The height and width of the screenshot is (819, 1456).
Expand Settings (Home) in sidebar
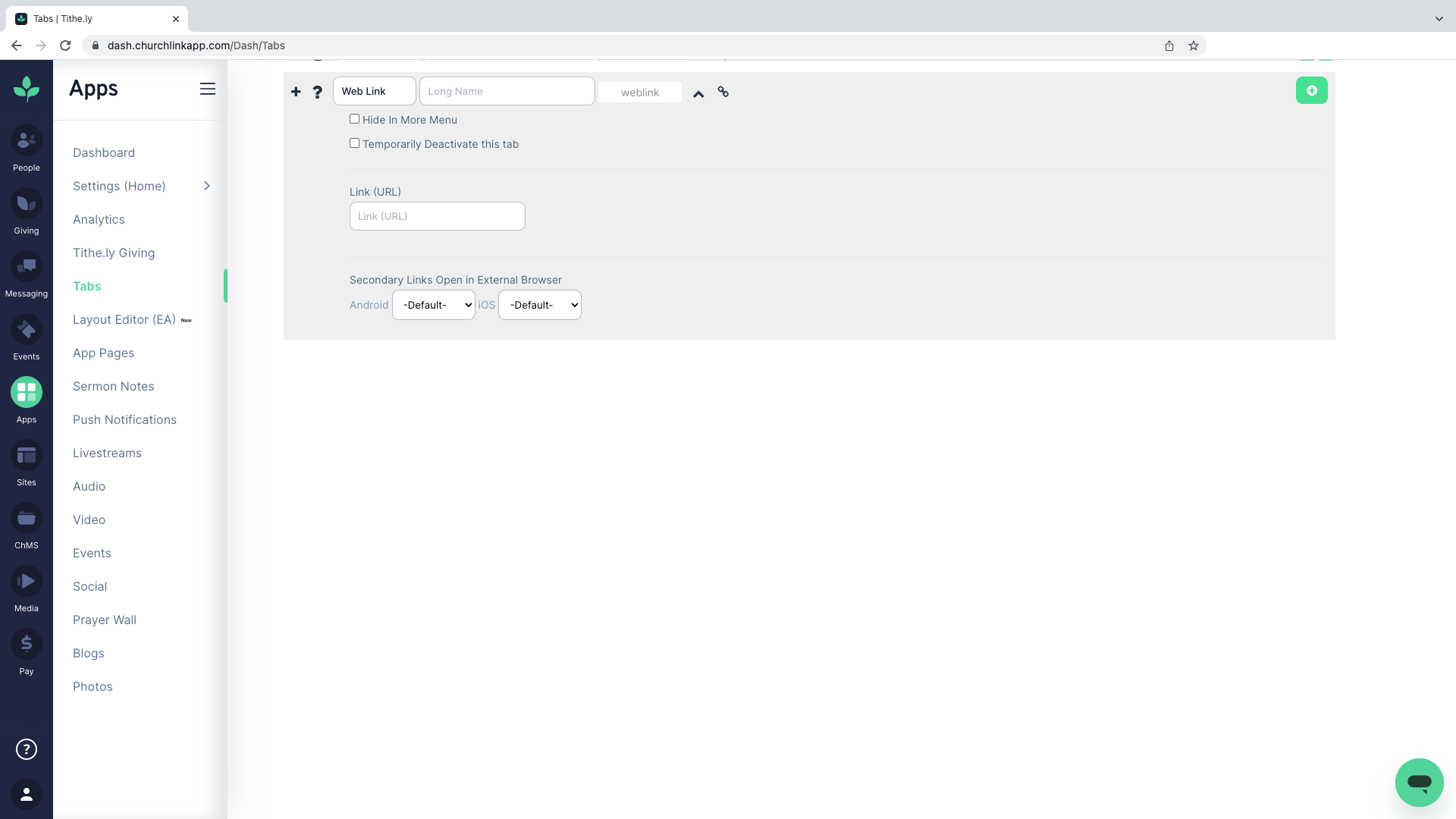click(206, 186)
